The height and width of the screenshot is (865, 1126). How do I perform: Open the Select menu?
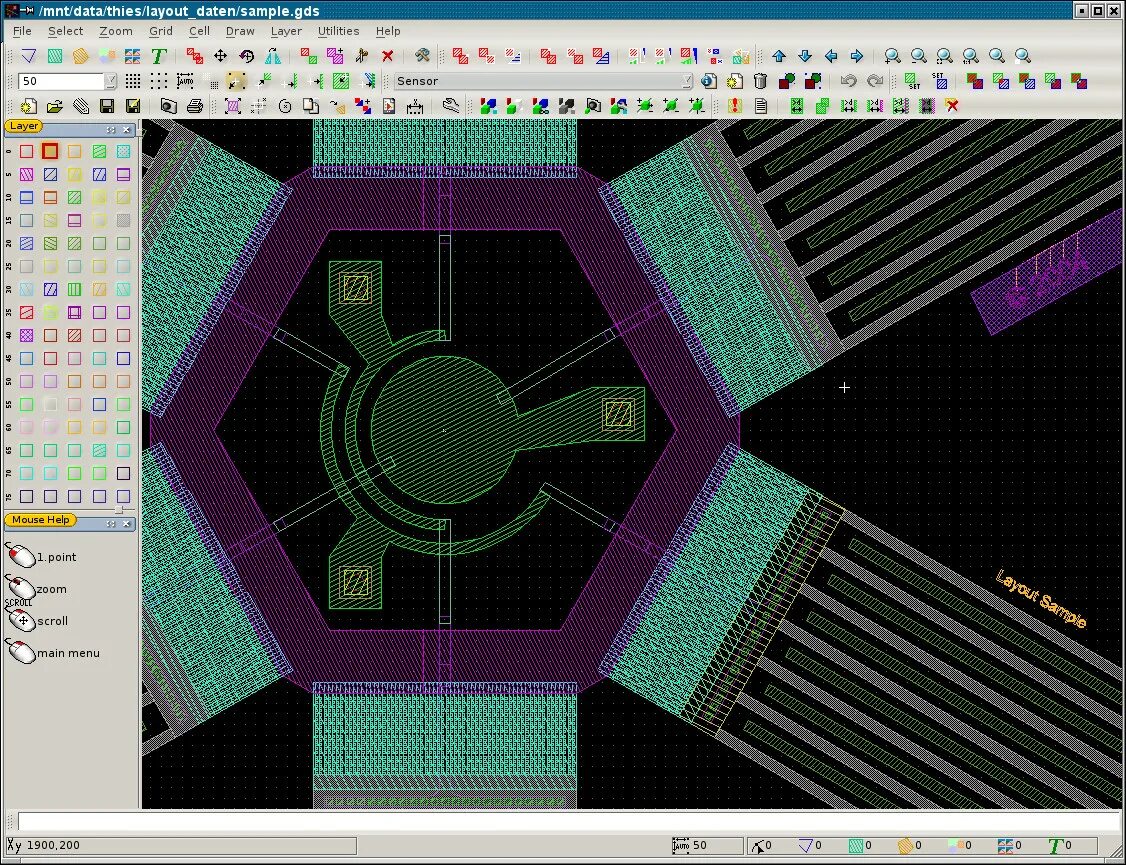[65, 31]
